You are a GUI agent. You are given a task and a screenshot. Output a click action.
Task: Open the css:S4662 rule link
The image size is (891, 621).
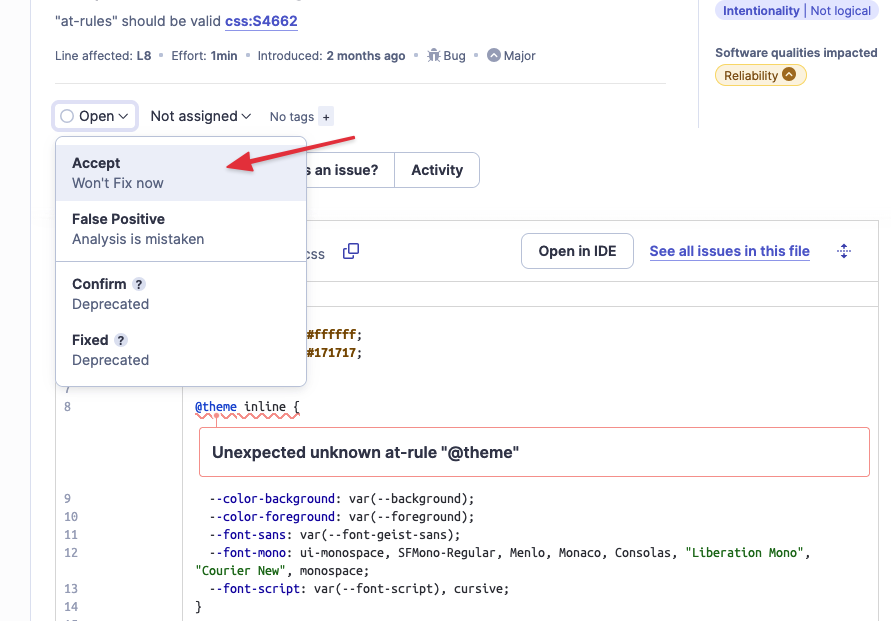261,21
